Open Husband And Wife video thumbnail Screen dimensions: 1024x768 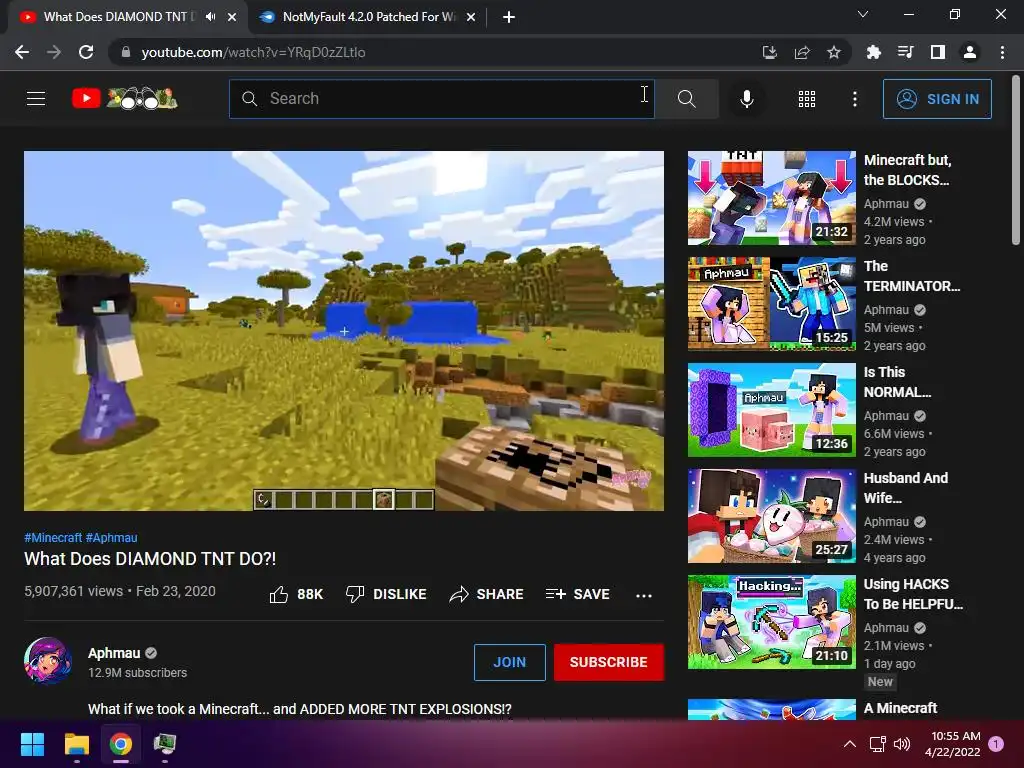[x=772, y=516]
